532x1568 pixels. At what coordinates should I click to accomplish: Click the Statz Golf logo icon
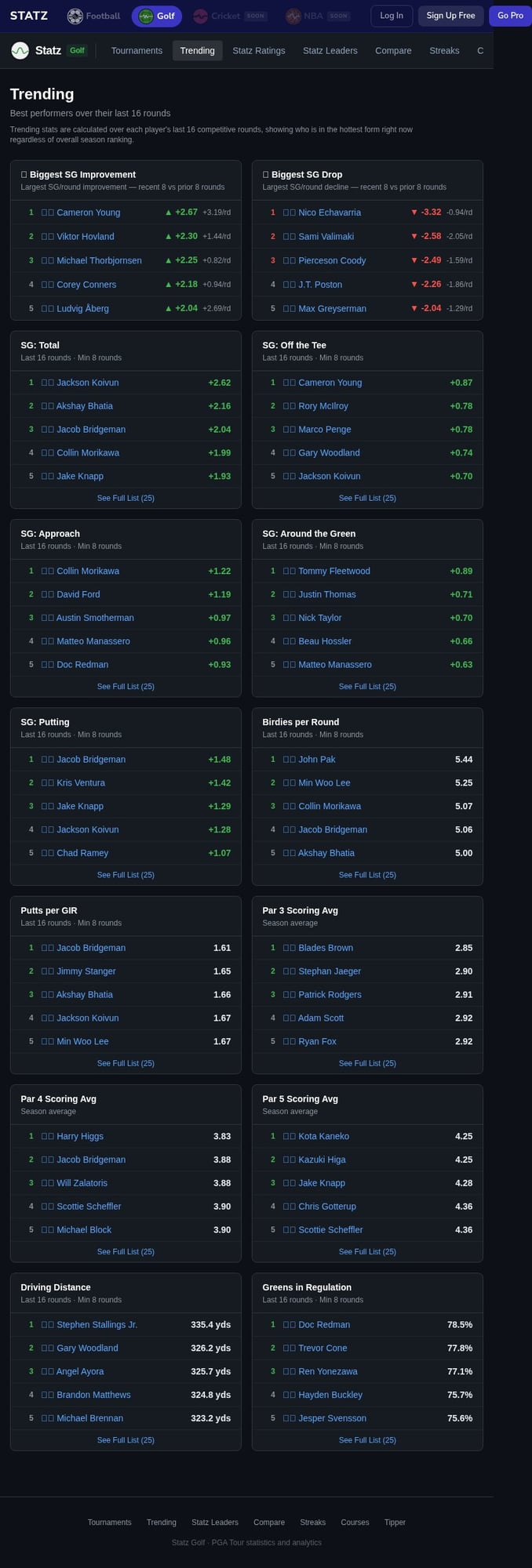click(20, 50)
